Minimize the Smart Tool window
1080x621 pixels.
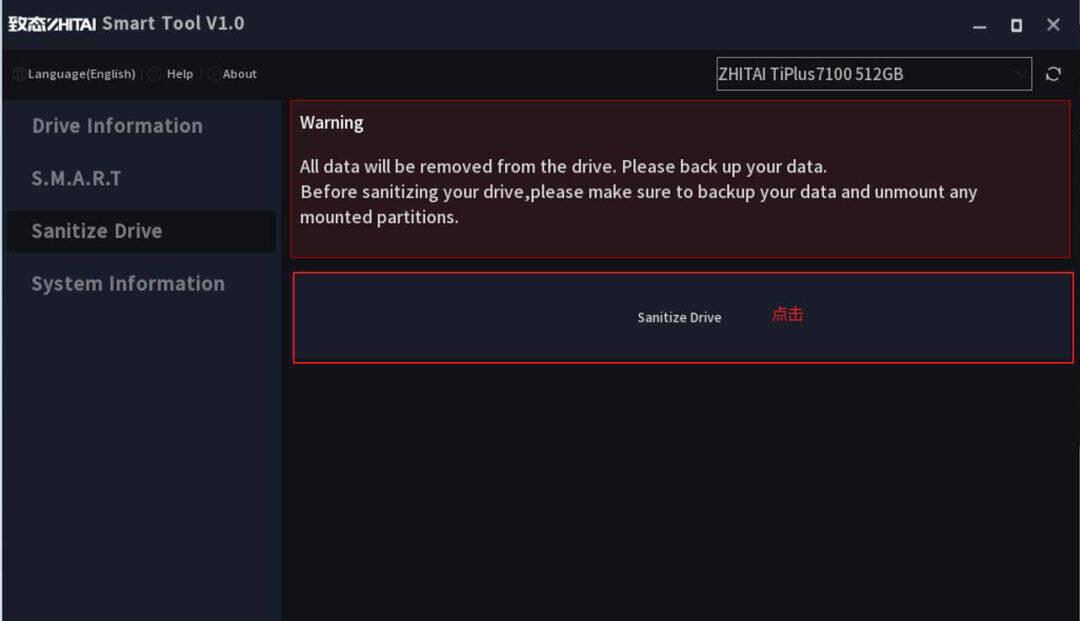point(979,25)
